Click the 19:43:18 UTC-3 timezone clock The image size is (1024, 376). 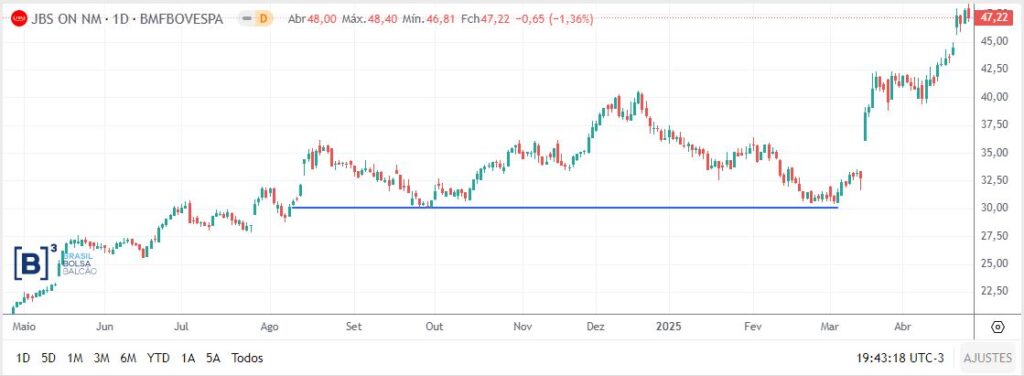click(901, 358)
